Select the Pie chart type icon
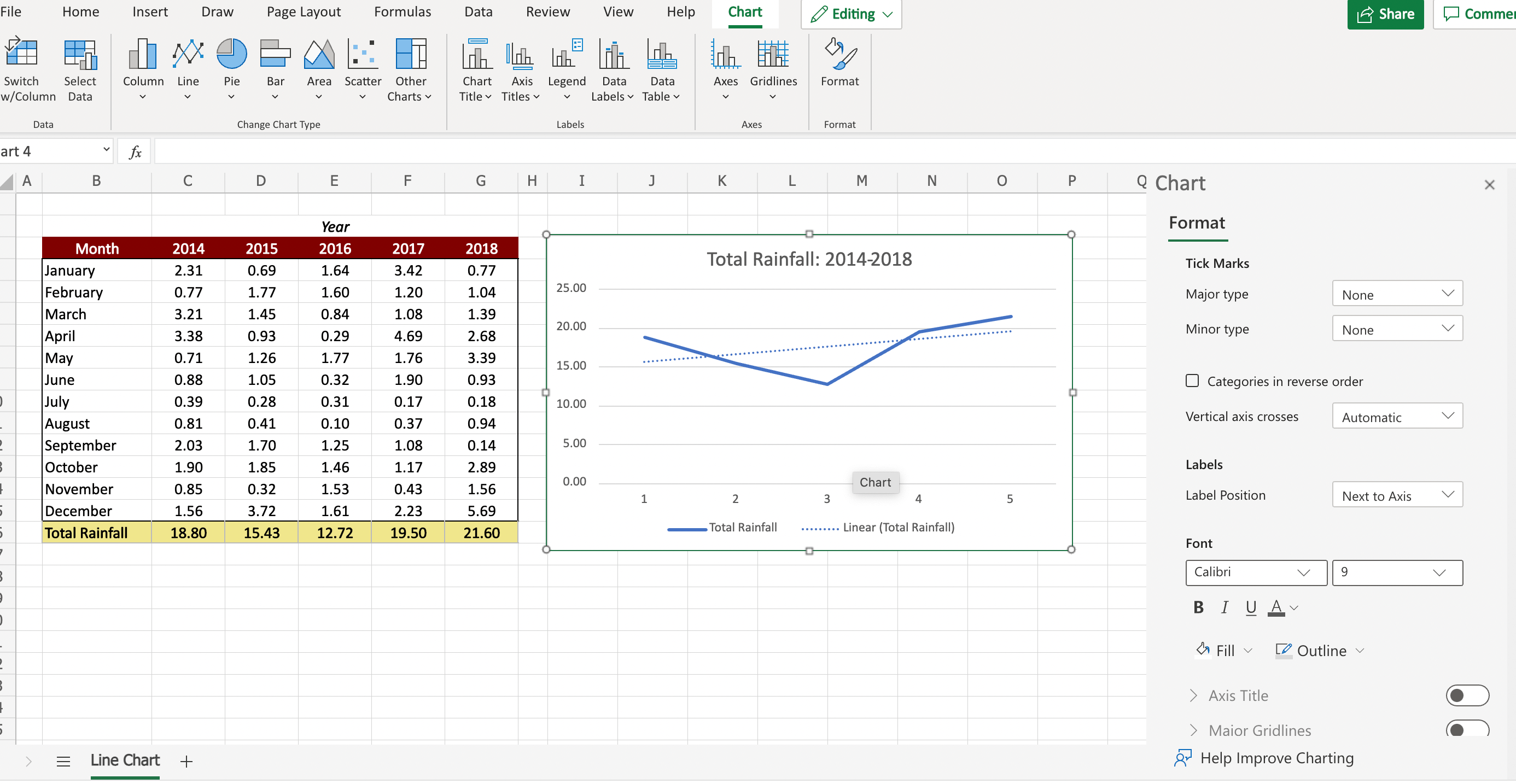Screen dimensions: 1516x784 click(x=231, y=55)
